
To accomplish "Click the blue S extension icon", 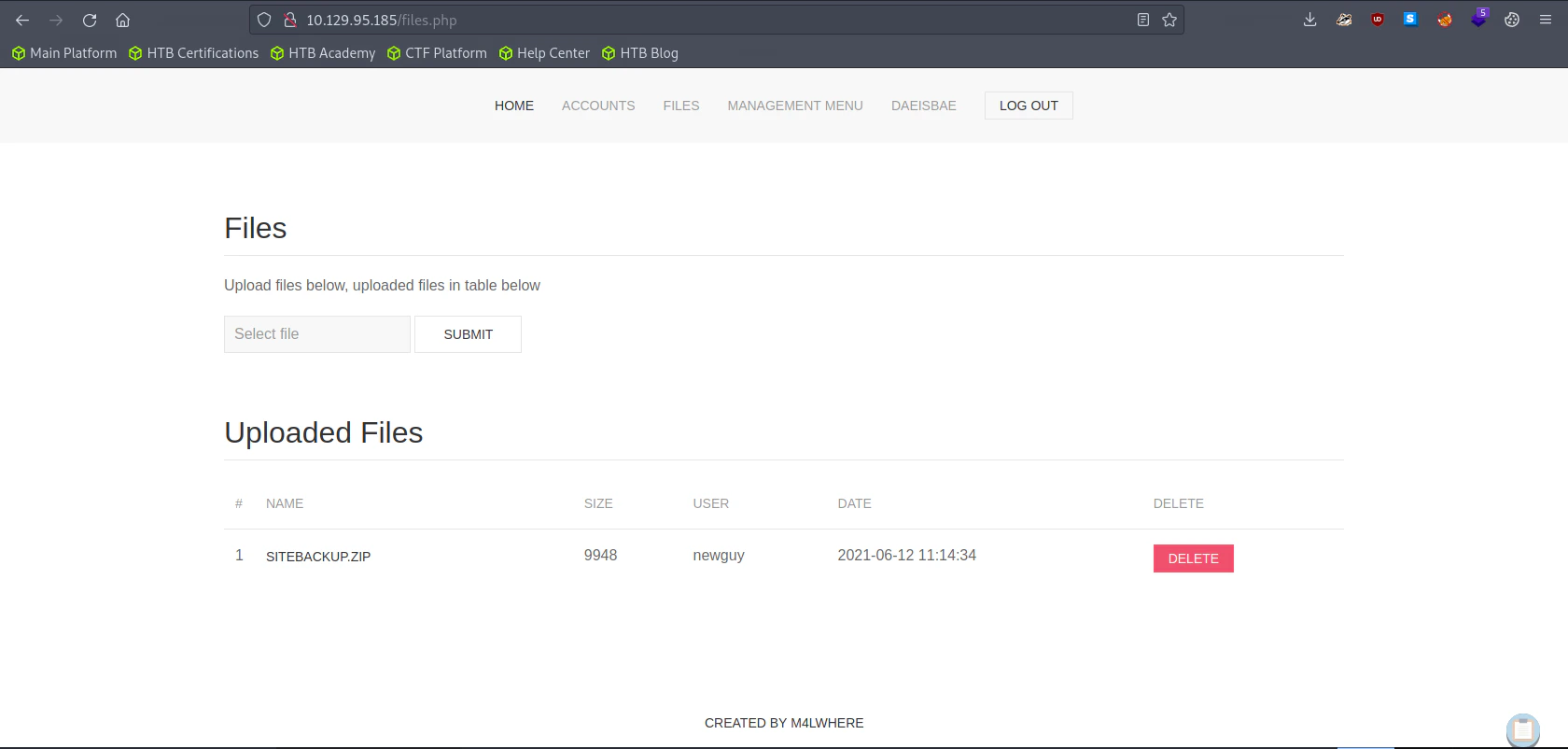I will pos(1410,19).
